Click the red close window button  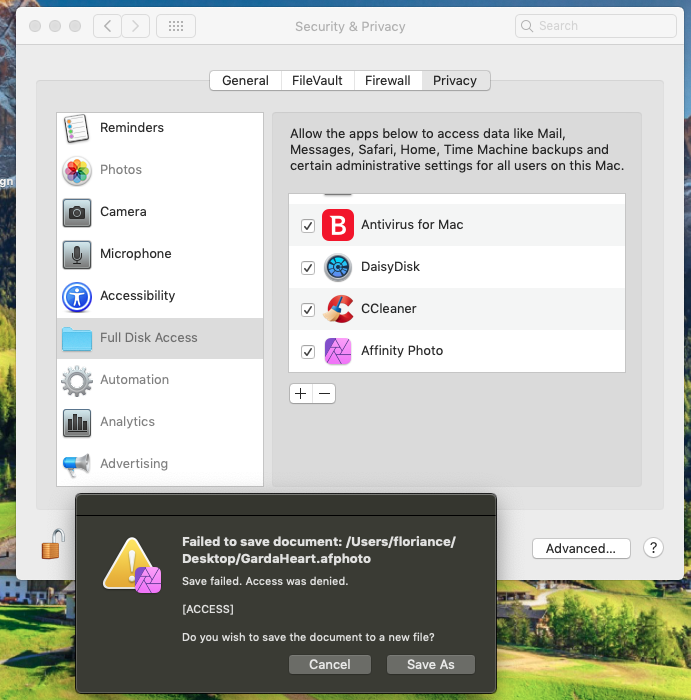point(35,26)
